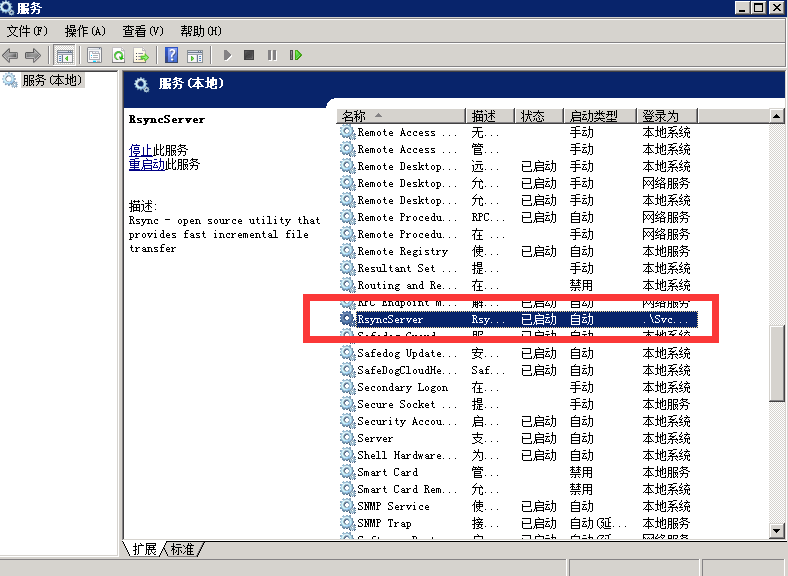Image resolution: width=788 pixels, height=576 pixels.
Task: Toggle the show/hide console tree icon
Action: pos(64,55)
